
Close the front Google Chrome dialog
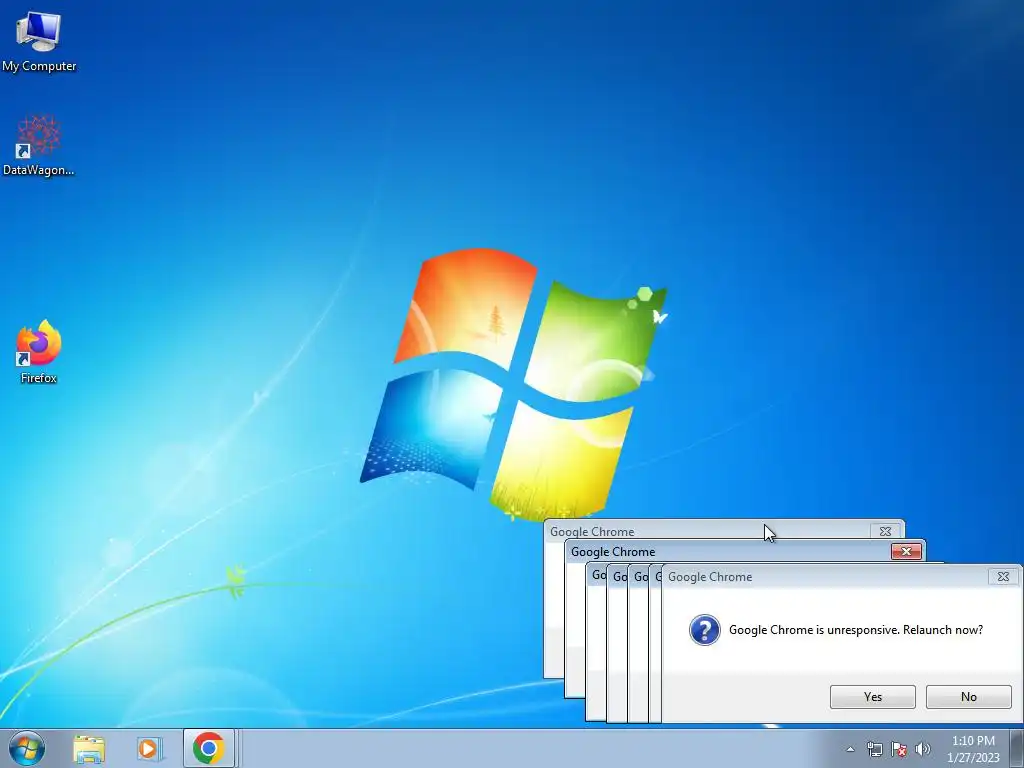coord(1003,577)
